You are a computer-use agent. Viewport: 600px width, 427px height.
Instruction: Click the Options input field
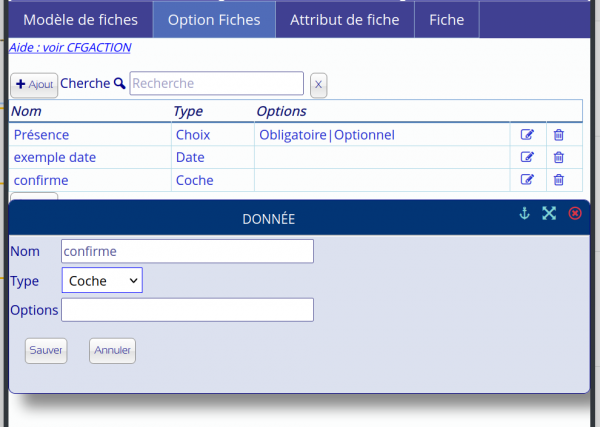(x=188, y=310)
